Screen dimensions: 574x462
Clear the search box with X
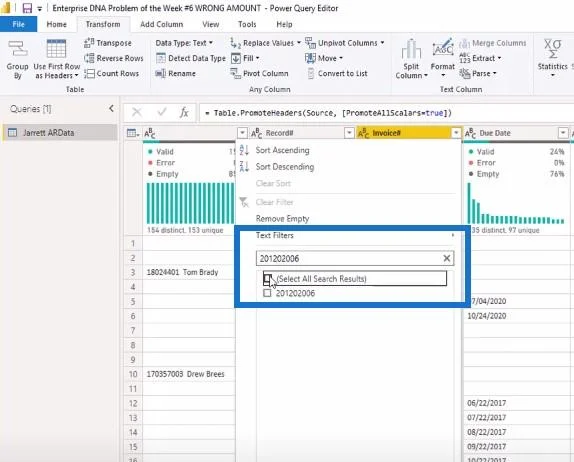point(447,258)
